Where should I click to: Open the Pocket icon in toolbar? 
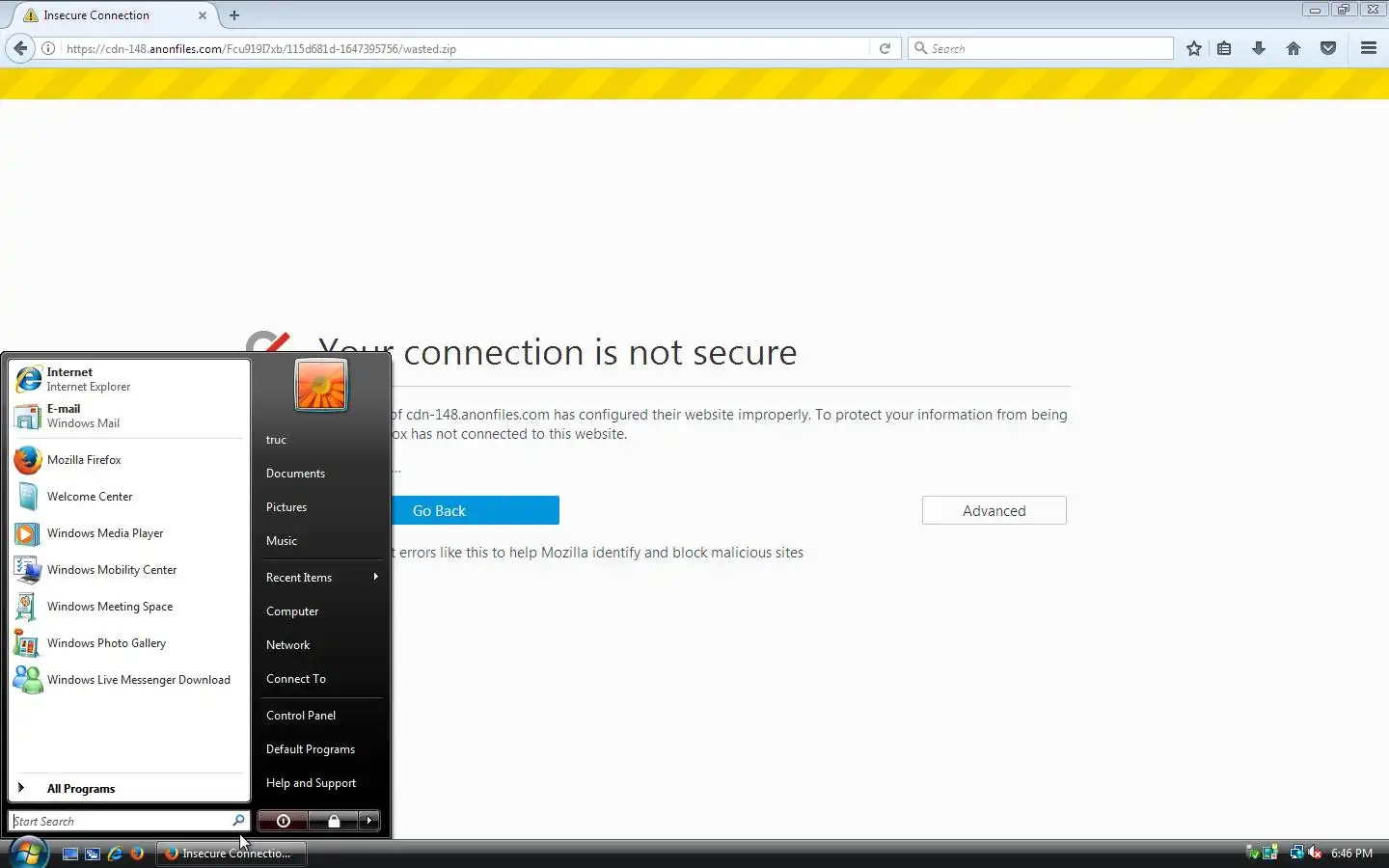coord(1328,48)
